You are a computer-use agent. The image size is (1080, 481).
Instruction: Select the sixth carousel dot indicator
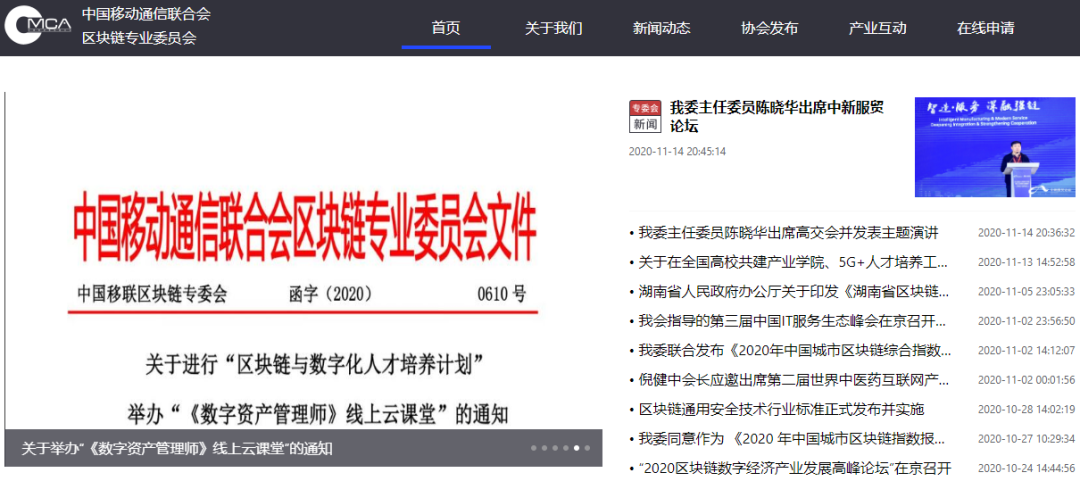coord(587,448)
